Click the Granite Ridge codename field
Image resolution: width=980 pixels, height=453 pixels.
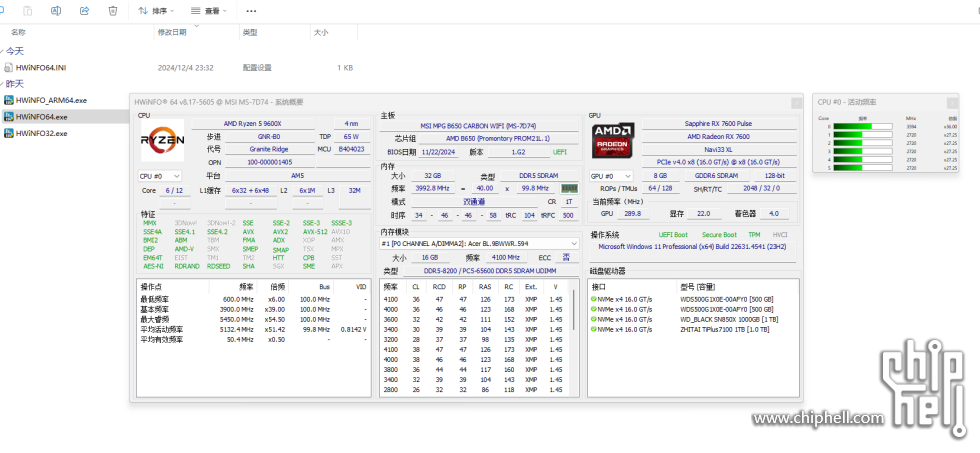tap(269, 149)
